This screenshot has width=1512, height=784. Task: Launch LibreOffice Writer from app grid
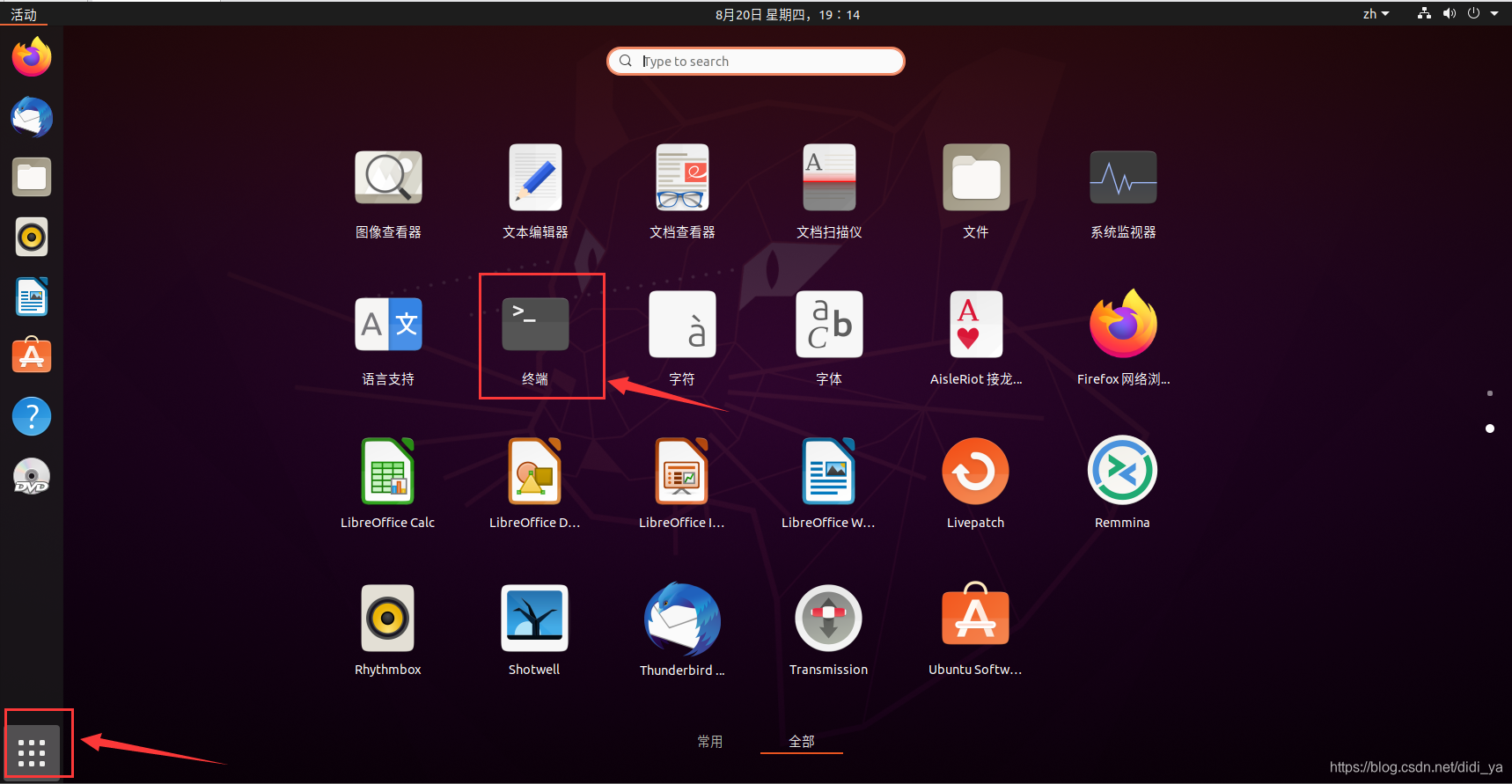click(x=829, y=483)
